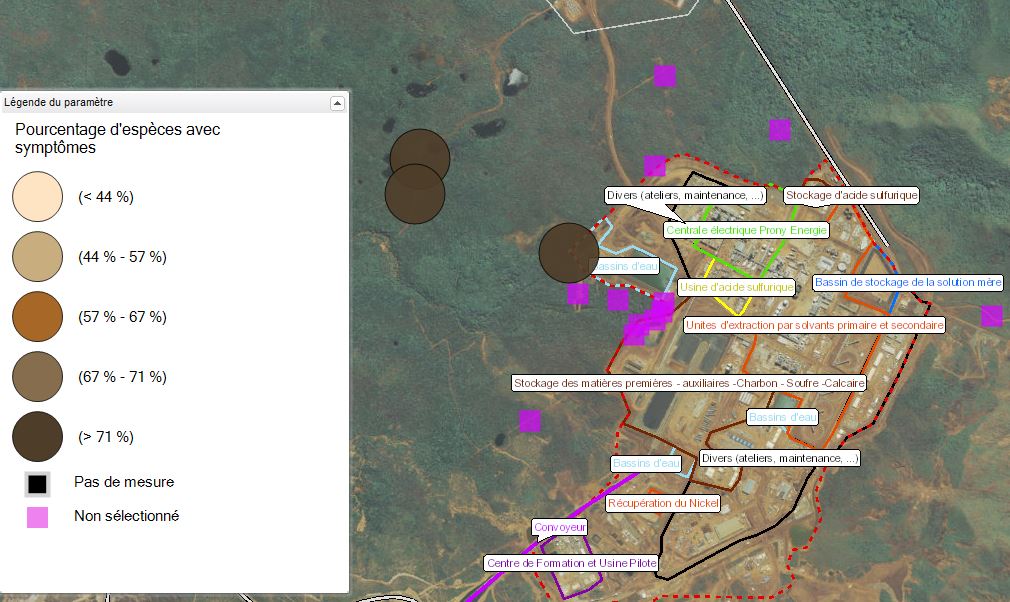Screen dimensions: 1010x602
Task: Select the northernmost purple square map marker
Action: coord(665,76)
